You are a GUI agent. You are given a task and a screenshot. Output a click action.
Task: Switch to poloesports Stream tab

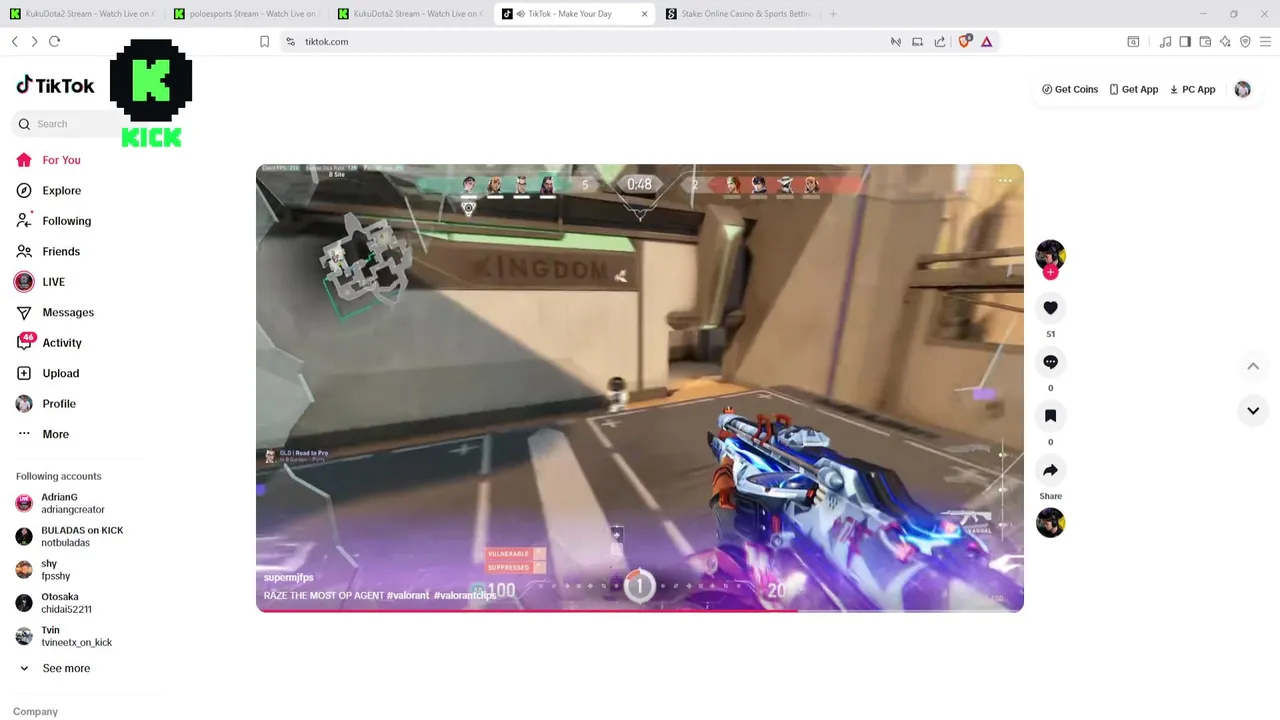coord(248,14)
